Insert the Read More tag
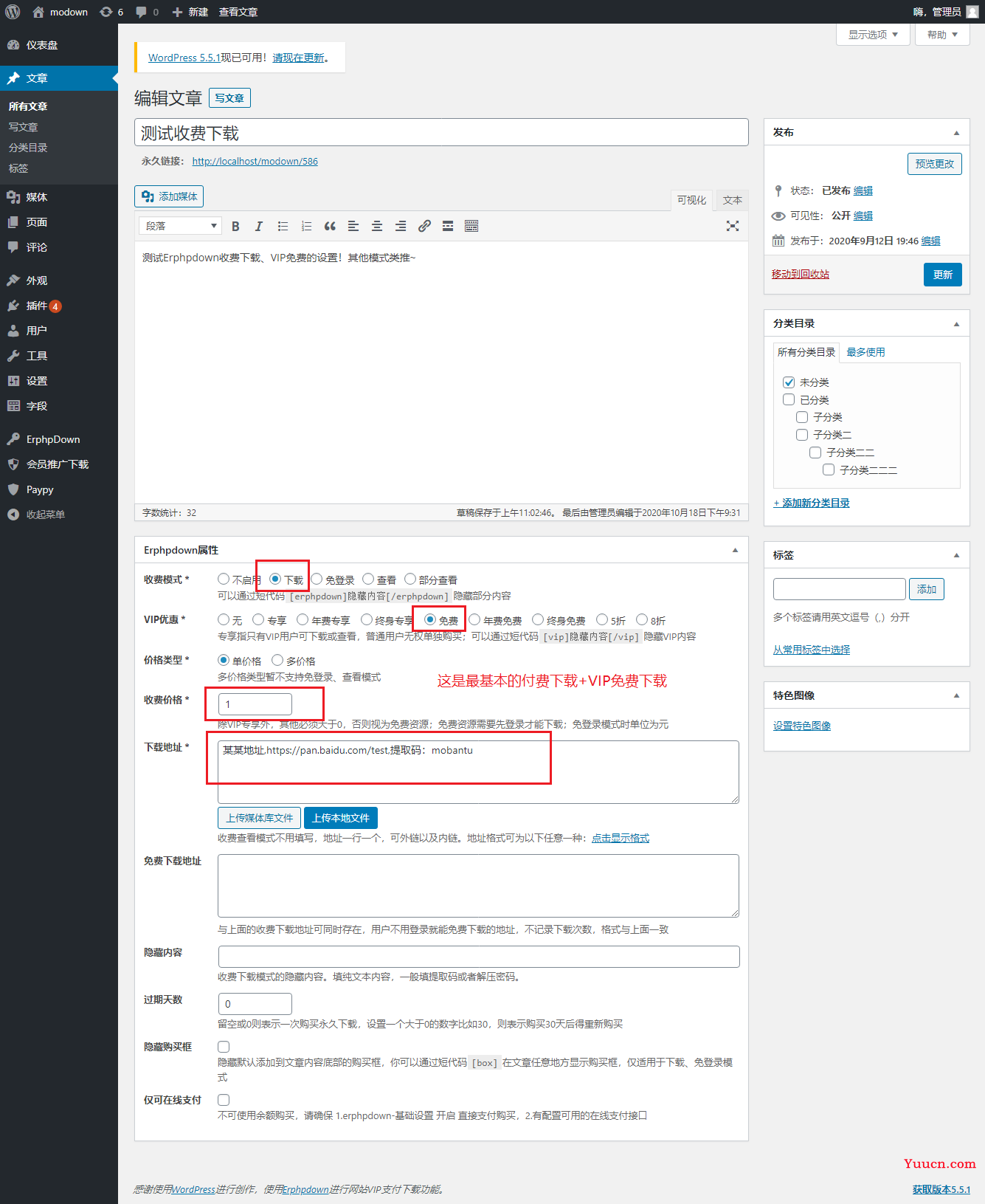985x1204 pixels. 448,226
